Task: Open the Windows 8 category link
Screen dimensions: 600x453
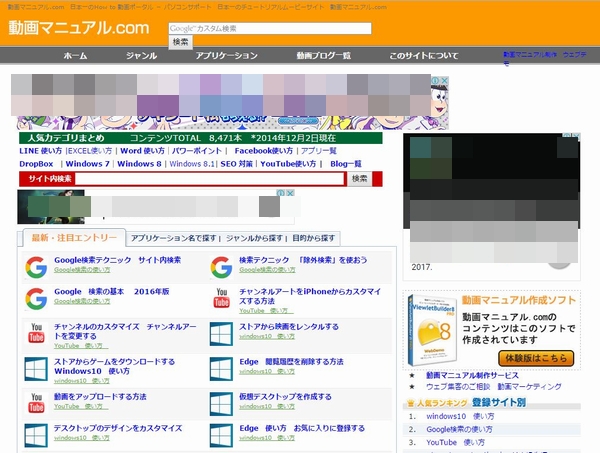Action: tap(139, 164)
